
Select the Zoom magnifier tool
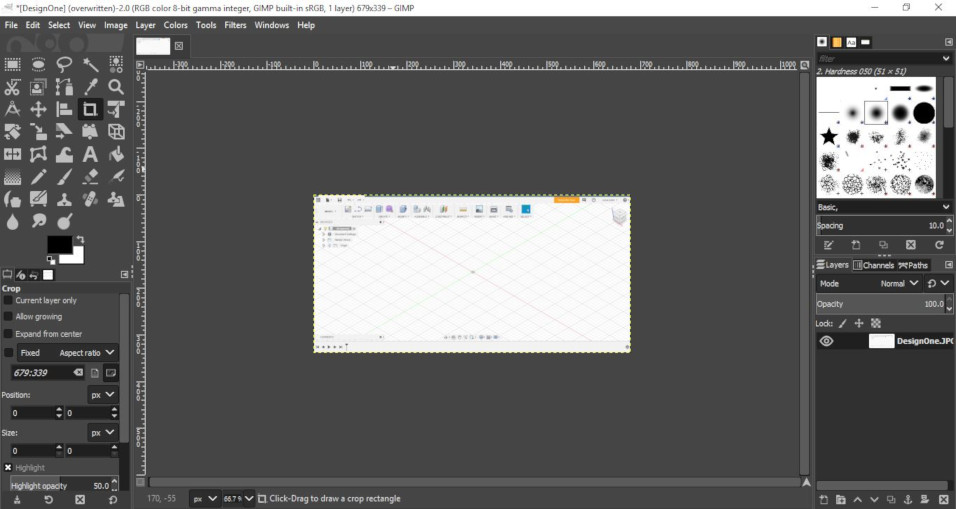pyautogui.click(x=116, y=87)
